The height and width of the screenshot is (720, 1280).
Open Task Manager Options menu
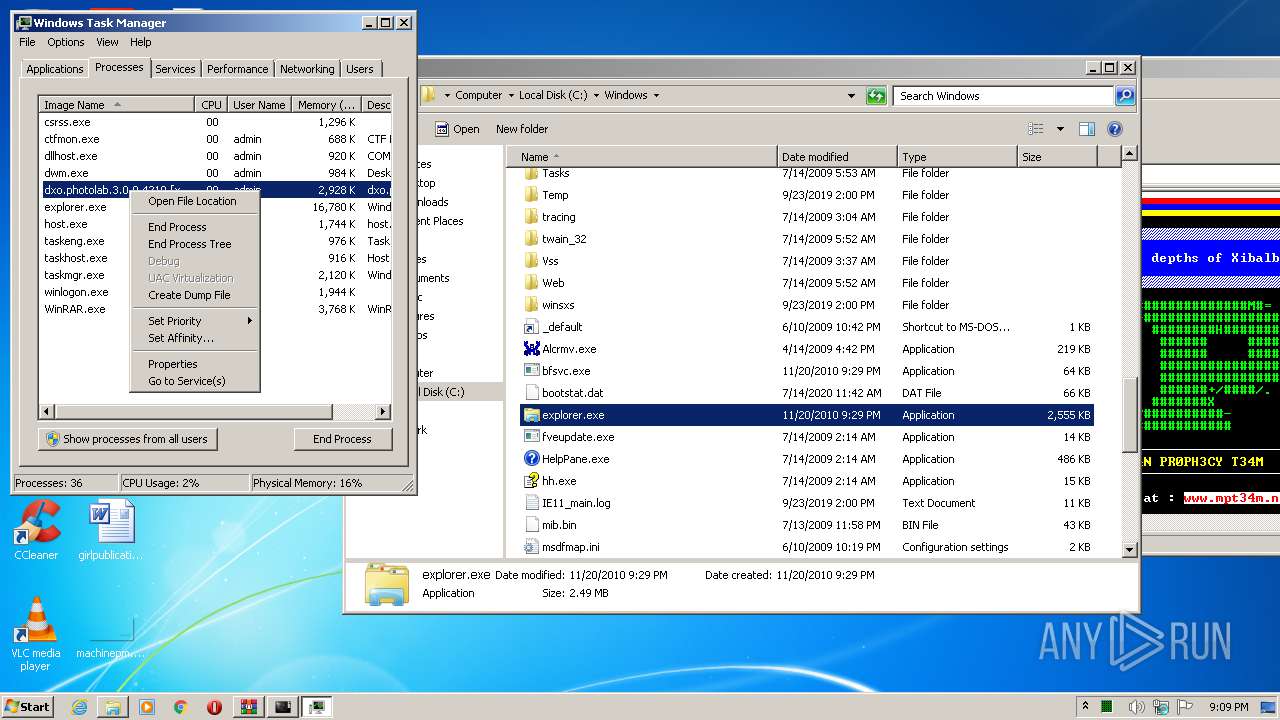click(66, 42)
